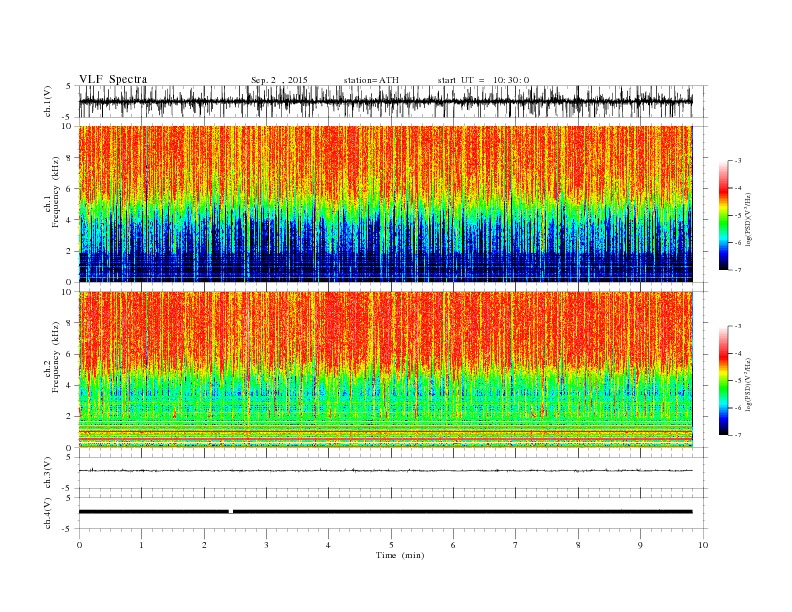Click the "station=ATH" header label
792x612 pixels.
[x=371, y=80]
